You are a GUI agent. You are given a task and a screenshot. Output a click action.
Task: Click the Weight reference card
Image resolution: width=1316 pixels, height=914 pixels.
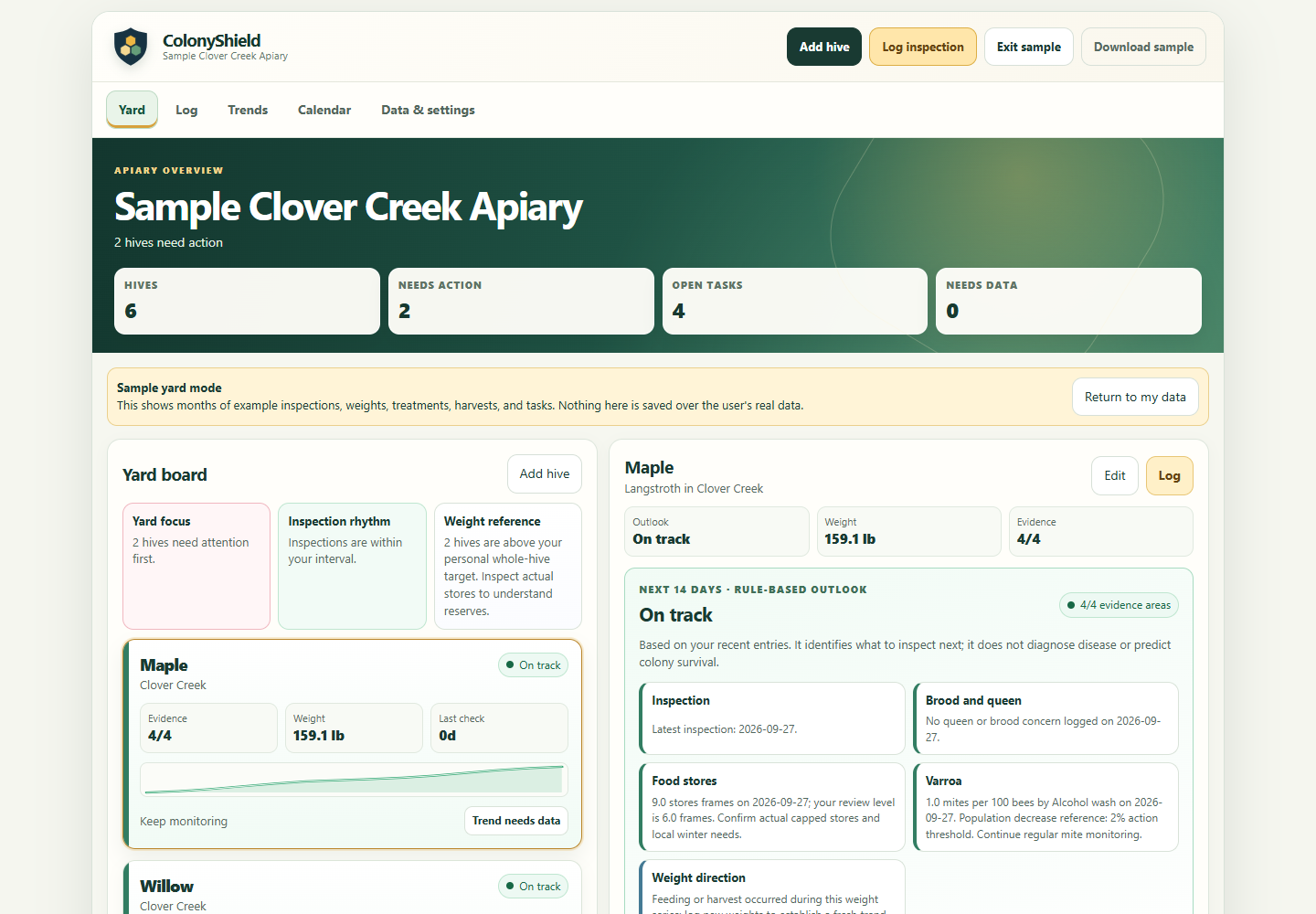pyautogui.click(x=508, y=566)
